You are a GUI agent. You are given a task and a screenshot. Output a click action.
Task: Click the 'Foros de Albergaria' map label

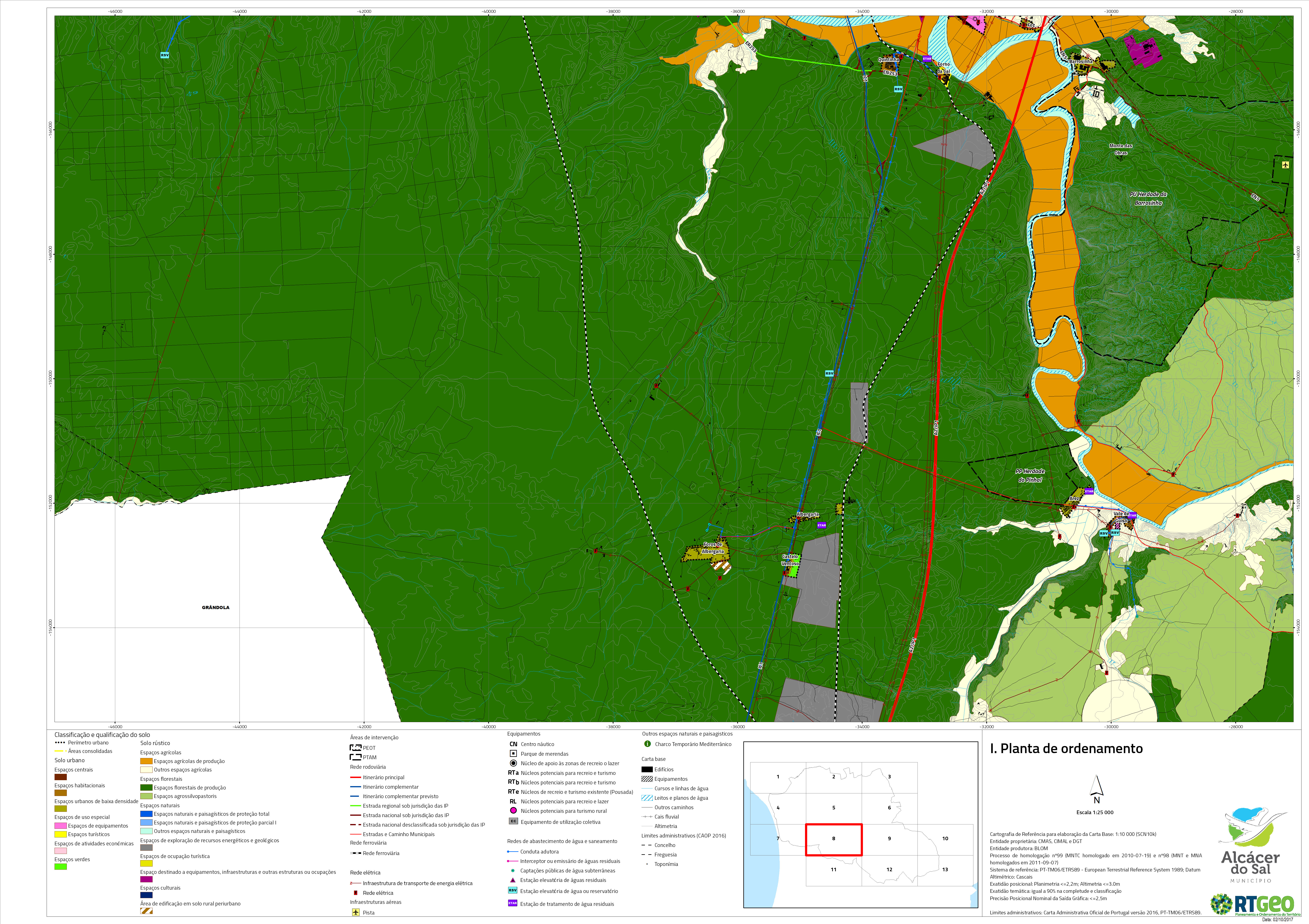(713, 548)
